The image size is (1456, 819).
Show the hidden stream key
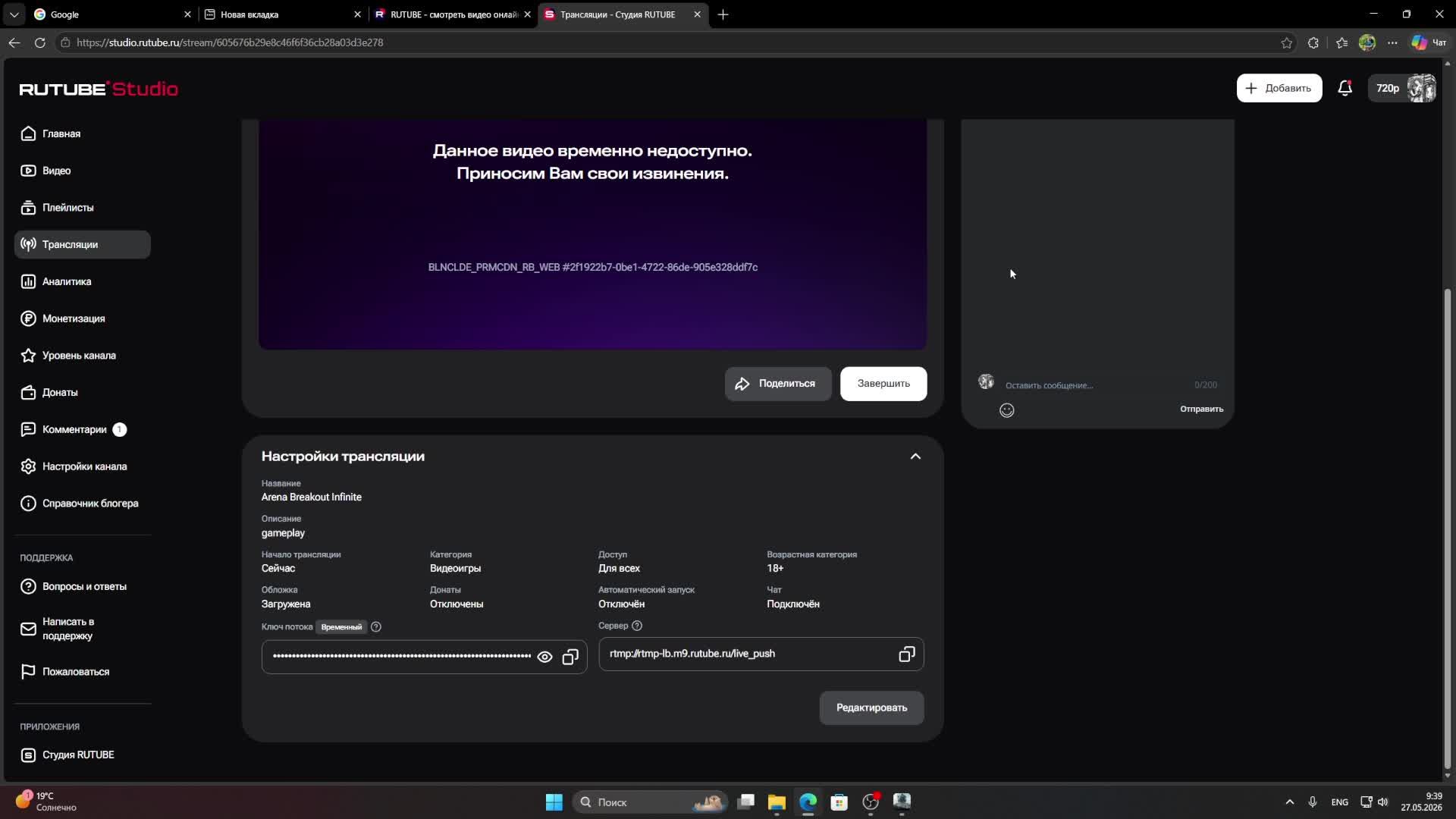coord(544,657)
